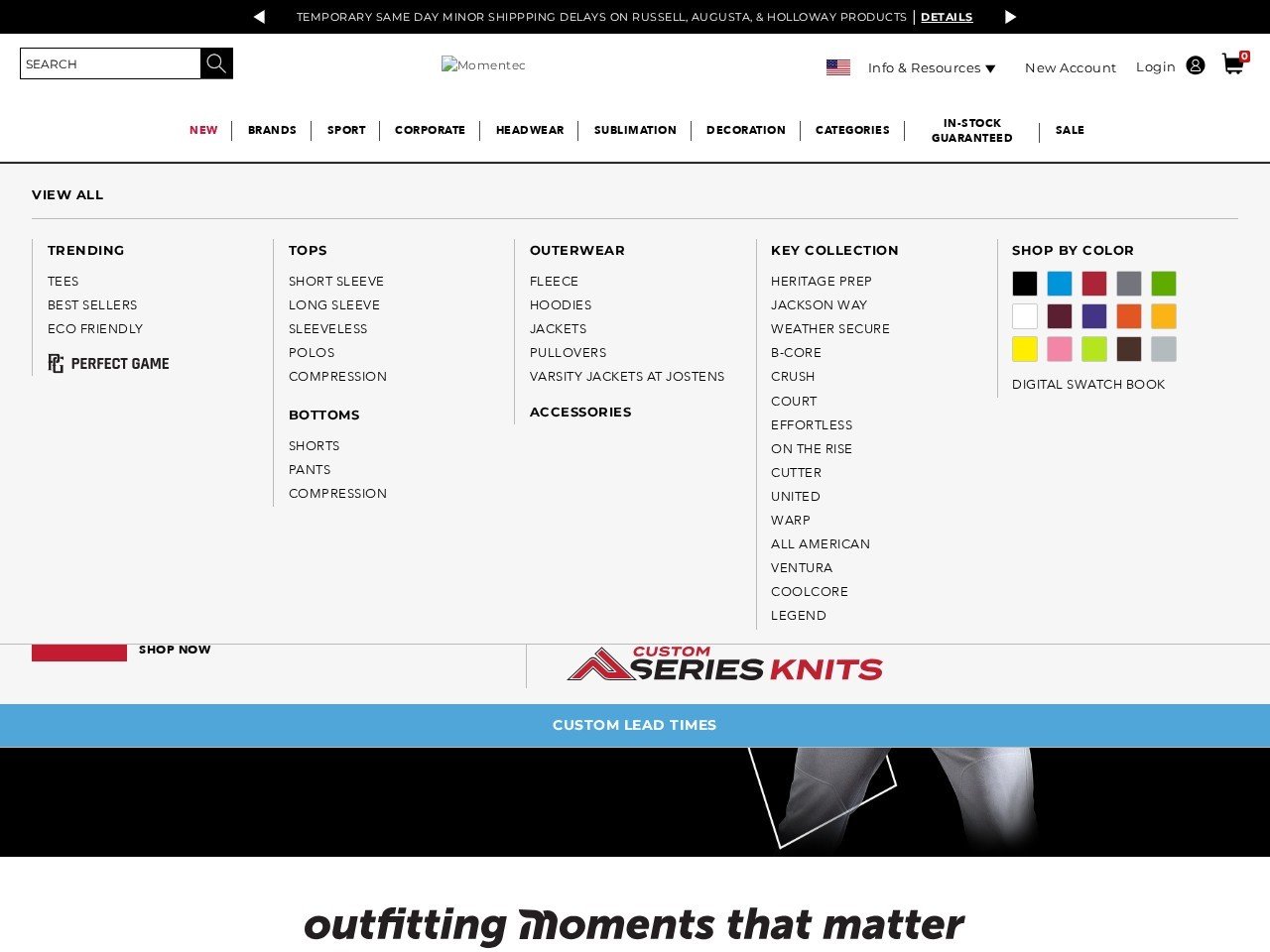This screenshot has width=1270, height=952.
Task: Switch to the NEW menu tab
Action: pyautogui.click(x=202, y=130)
